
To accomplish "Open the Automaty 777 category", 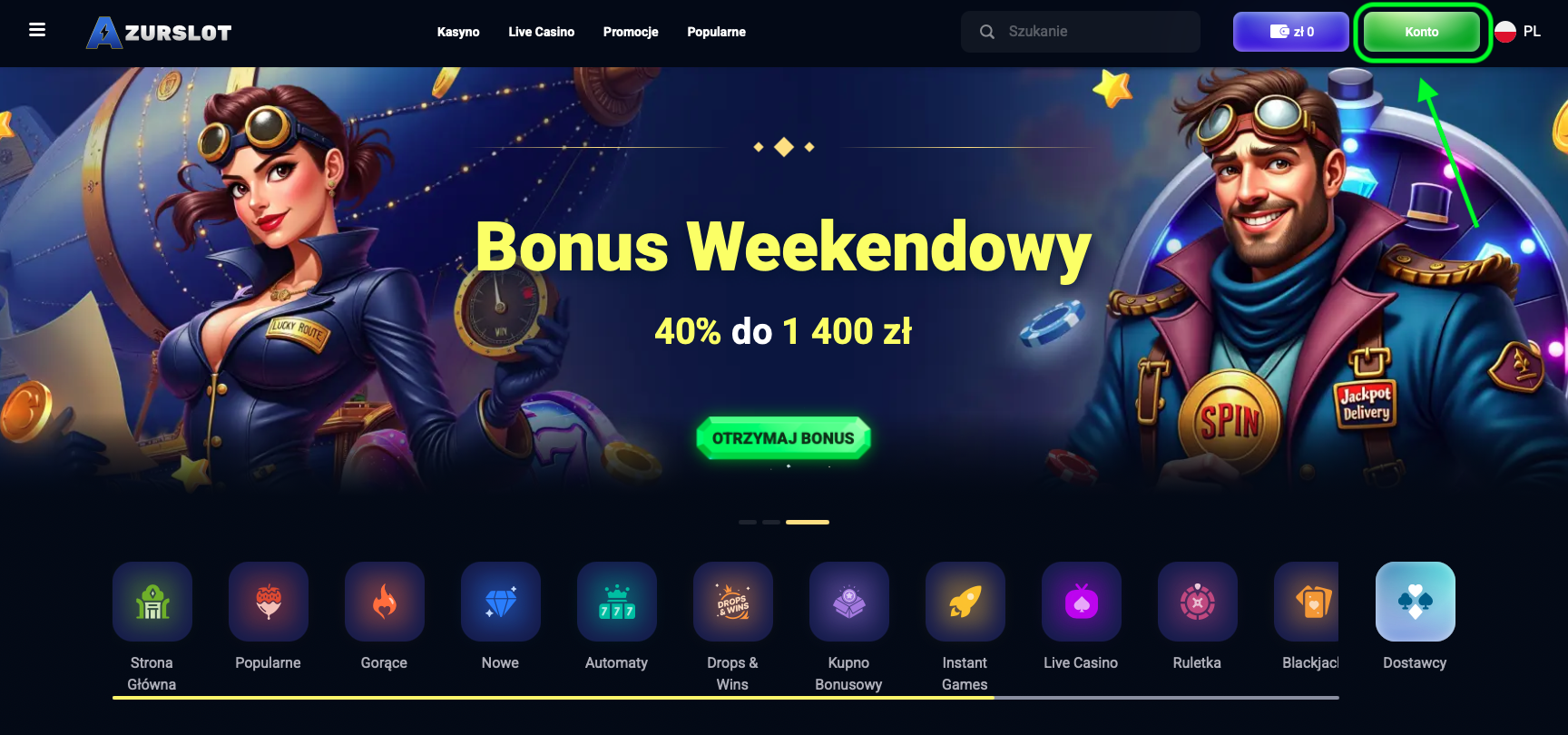I will pos(617,602).
